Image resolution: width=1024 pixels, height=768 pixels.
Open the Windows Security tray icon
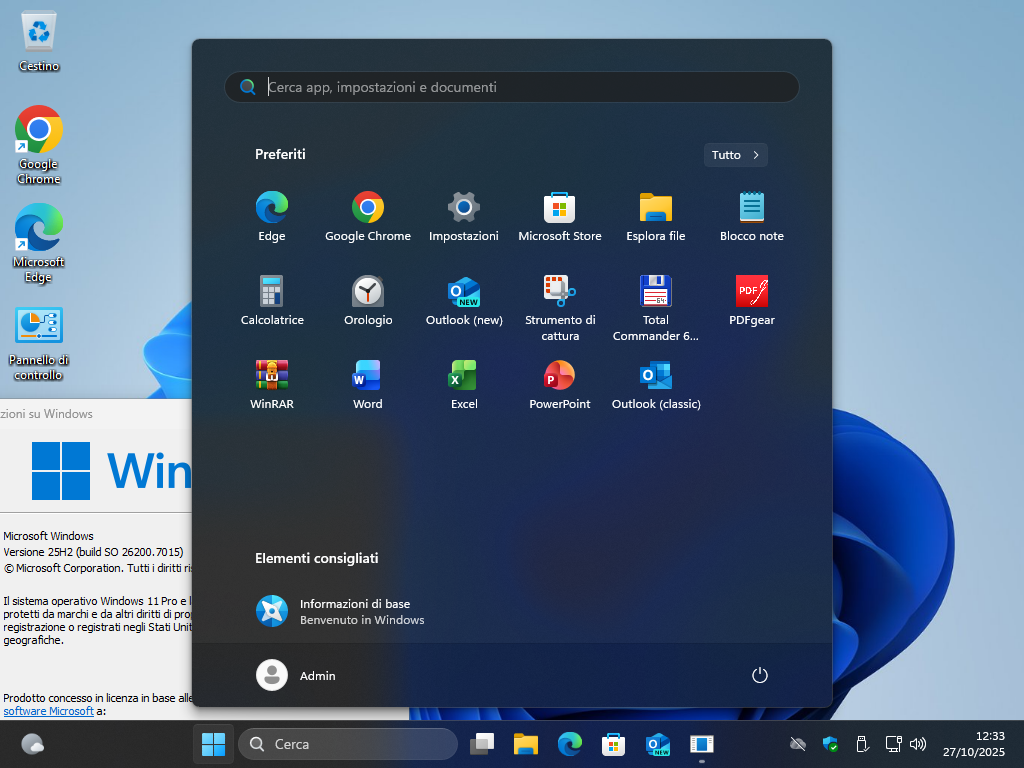pos(830,744)
